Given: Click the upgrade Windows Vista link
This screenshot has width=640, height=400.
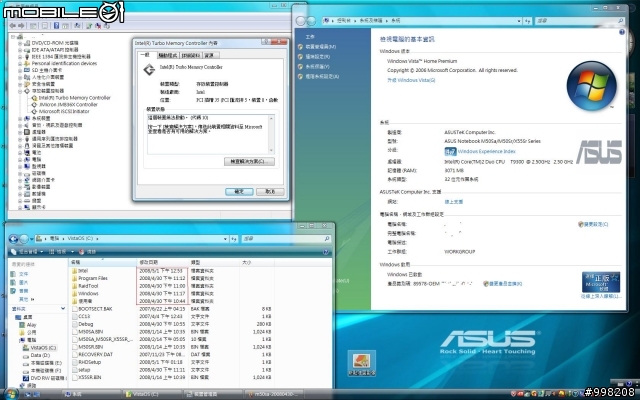Looking at the screenshot, I should click(x=411, y=80).
